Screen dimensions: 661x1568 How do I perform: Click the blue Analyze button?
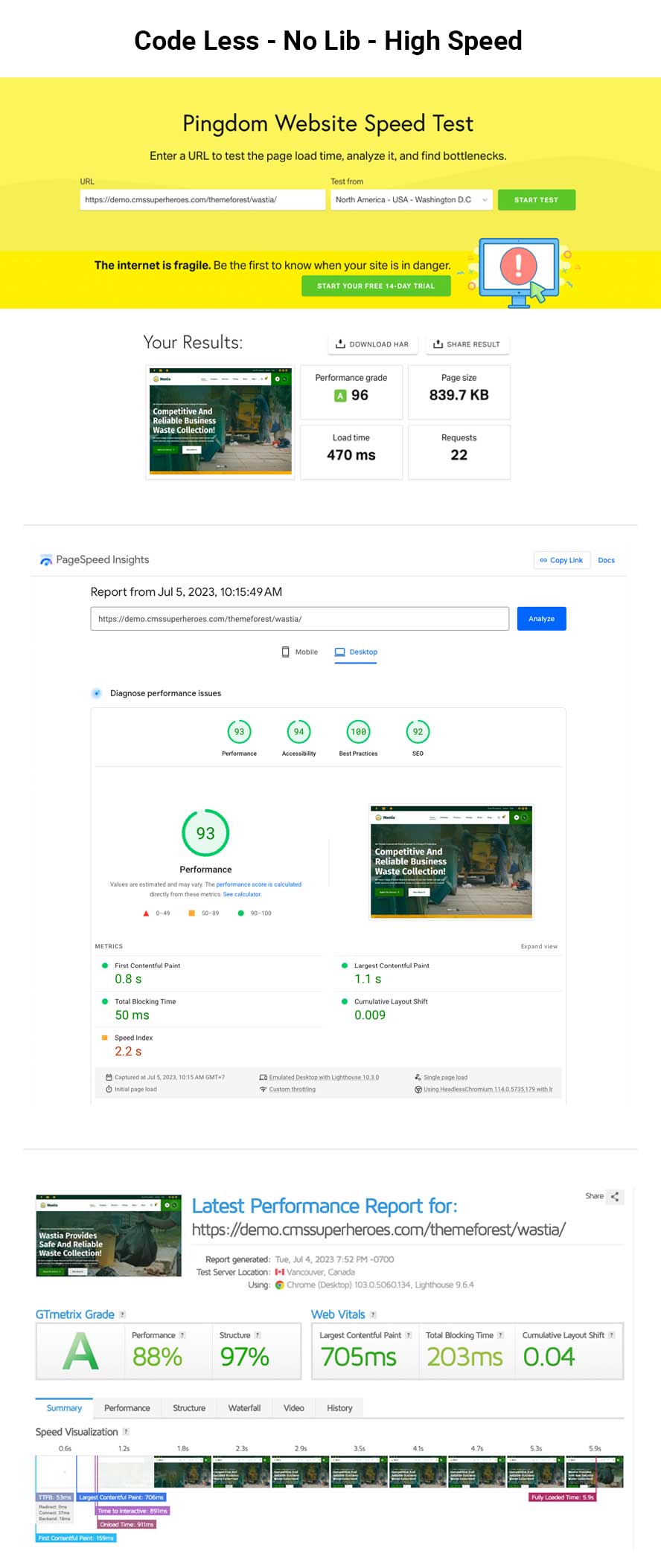click(542, 619)
